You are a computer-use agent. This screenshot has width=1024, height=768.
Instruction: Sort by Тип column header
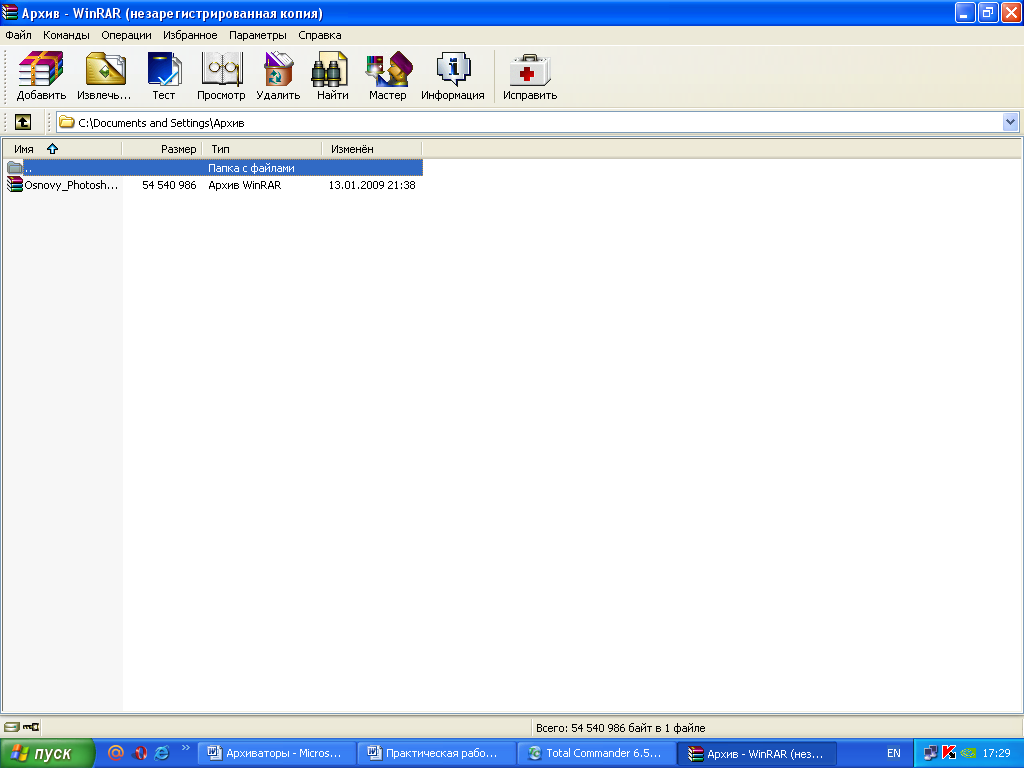coord(262,149)
